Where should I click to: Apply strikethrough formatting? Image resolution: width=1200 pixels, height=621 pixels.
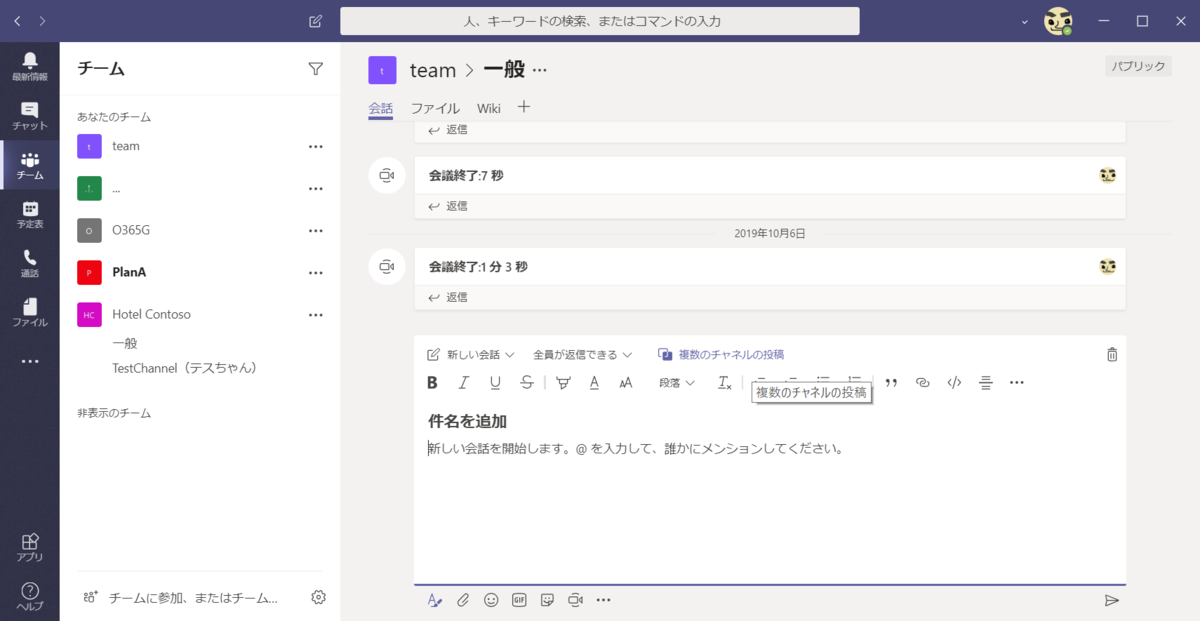point(527,382)
